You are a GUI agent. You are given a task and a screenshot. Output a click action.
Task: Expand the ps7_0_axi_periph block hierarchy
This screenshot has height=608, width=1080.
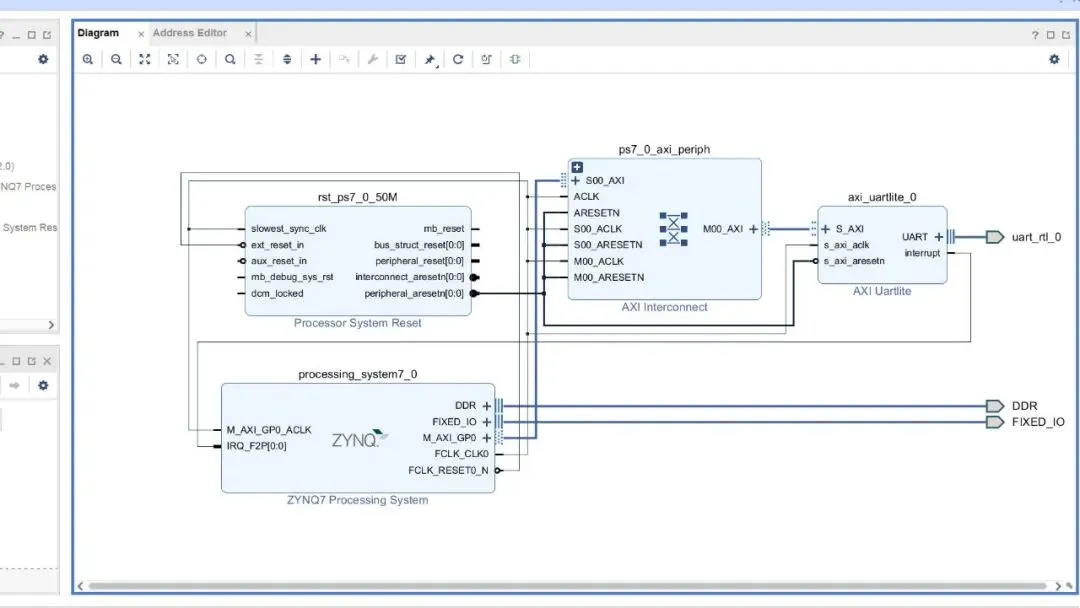[x=577, y=167]
